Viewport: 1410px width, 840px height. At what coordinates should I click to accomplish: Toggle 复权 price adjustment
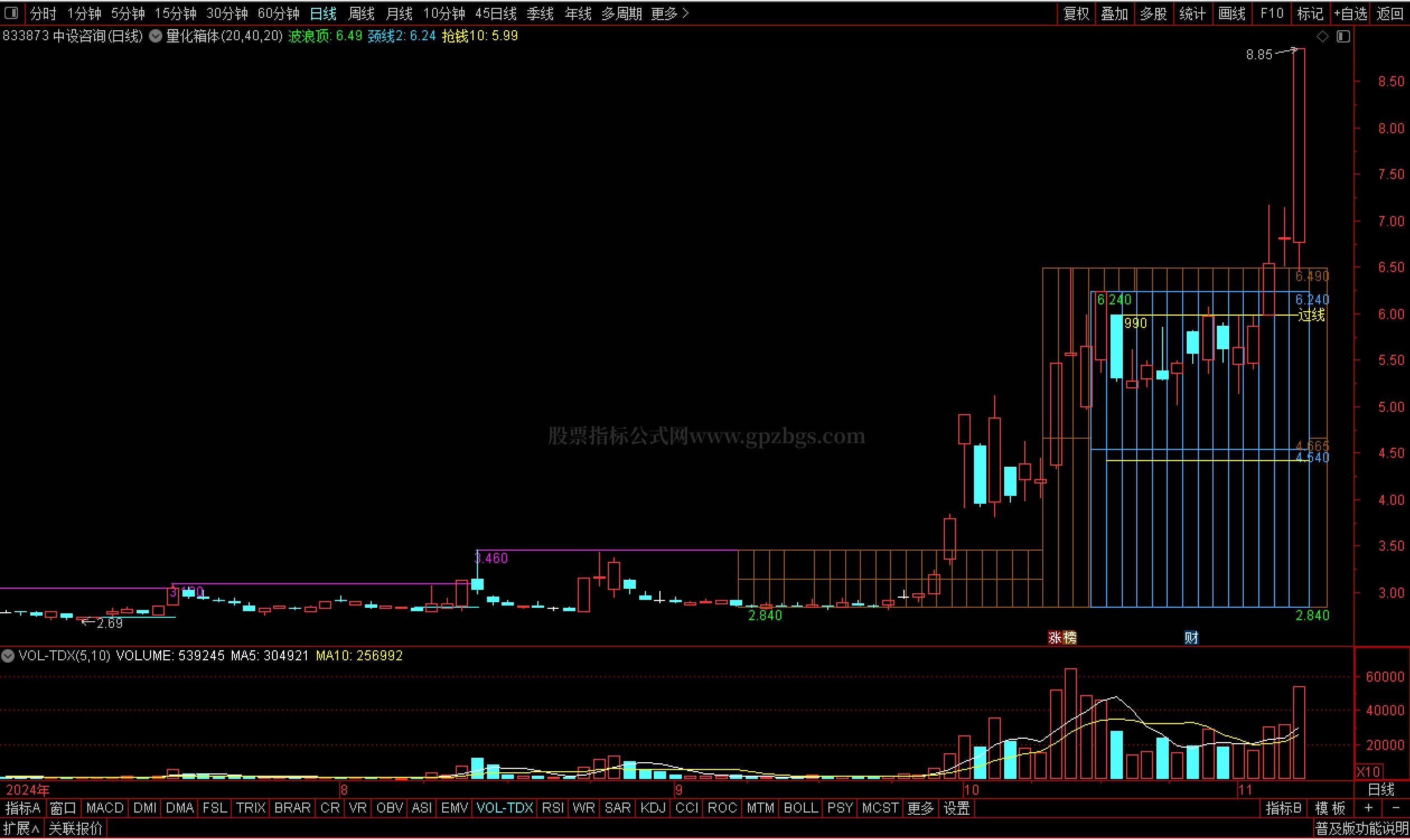[1076, 13]
